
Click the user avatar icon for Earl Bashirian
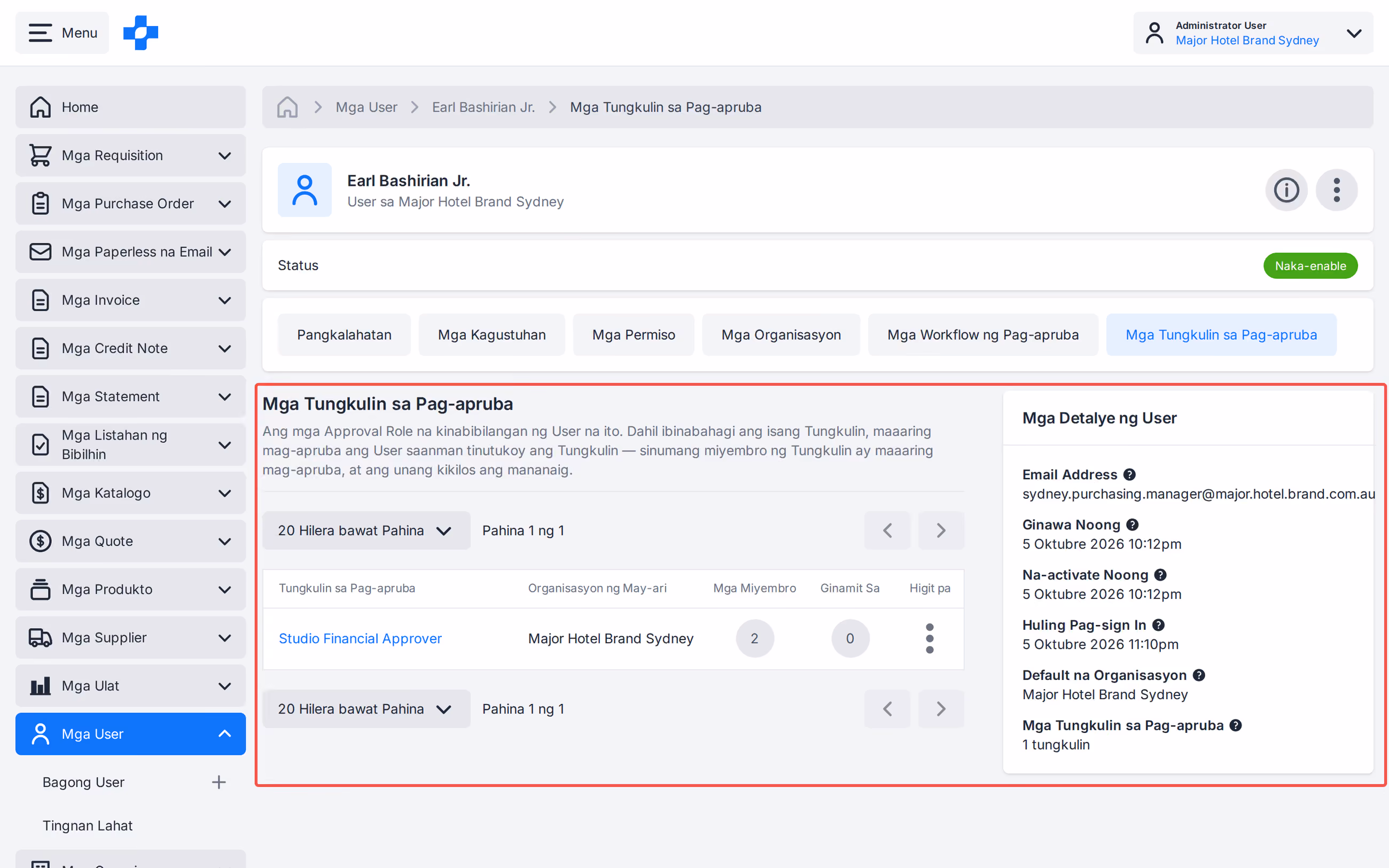pos(305,190)
